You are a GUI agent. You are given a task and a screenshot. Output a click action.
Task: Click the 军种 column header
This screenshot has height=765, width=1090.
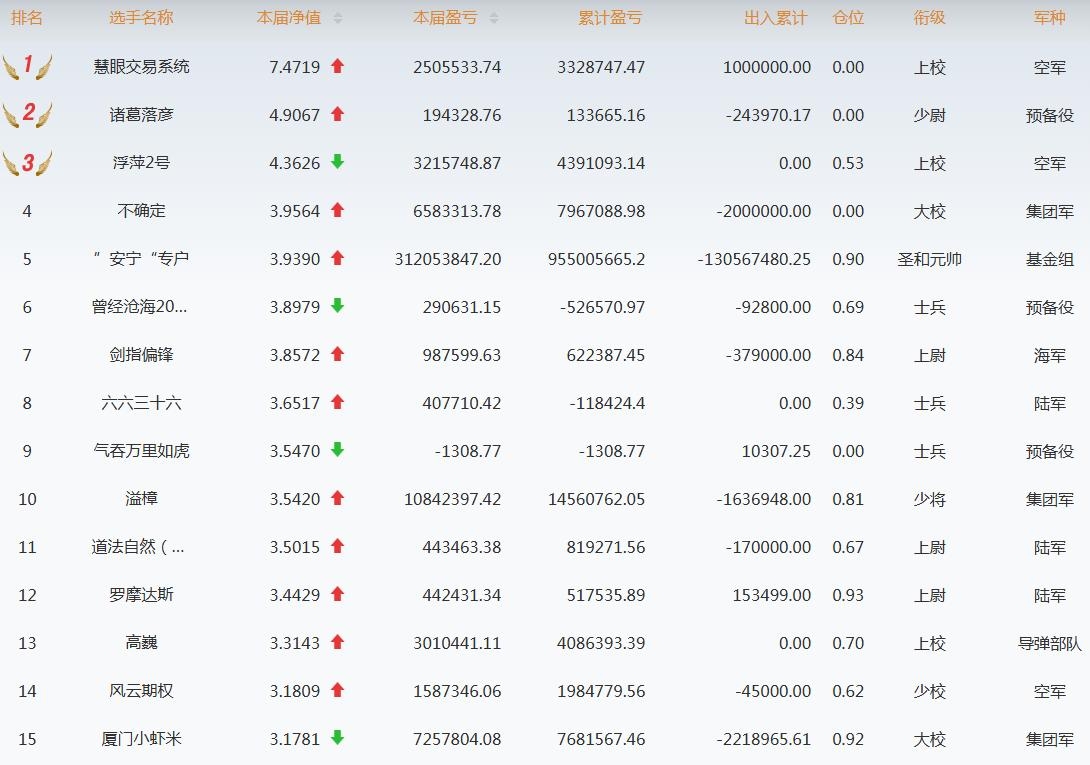[1049, 18]
